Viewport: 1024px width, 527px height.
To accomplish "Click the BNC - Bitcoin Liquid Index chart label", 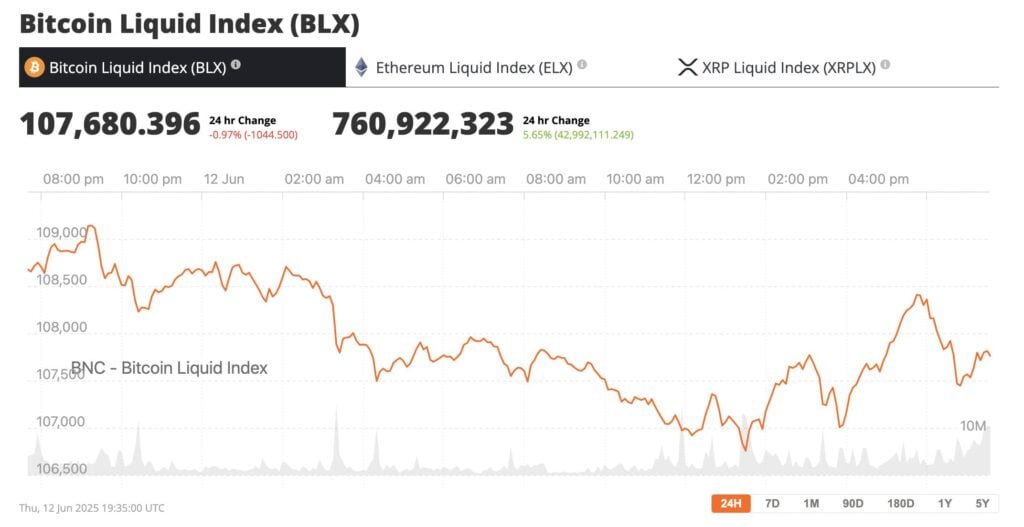I will 169,368.
